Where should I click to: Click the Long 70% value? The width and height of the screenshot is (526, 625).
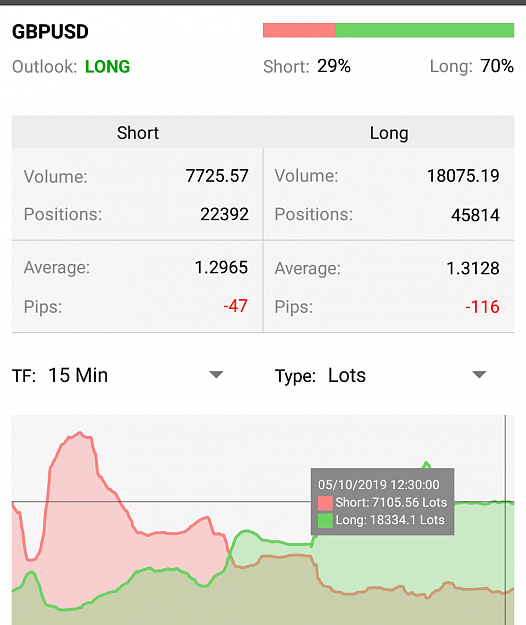click(x=497, y=66)
